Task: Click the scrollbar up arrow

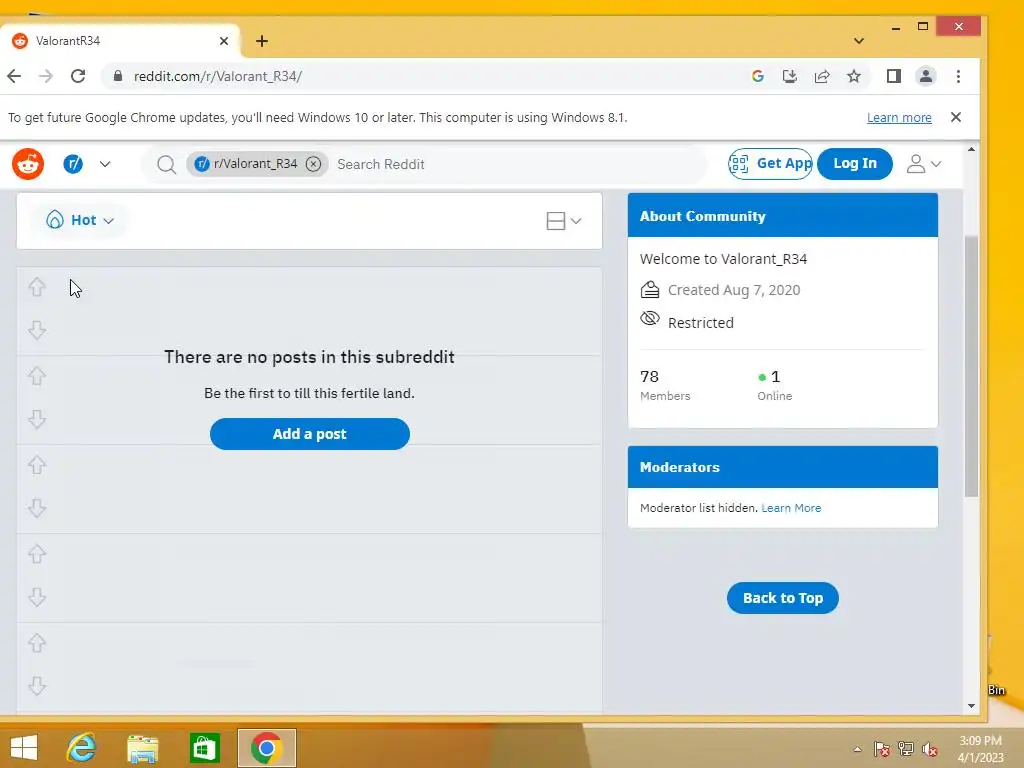Action: point(971,150)
